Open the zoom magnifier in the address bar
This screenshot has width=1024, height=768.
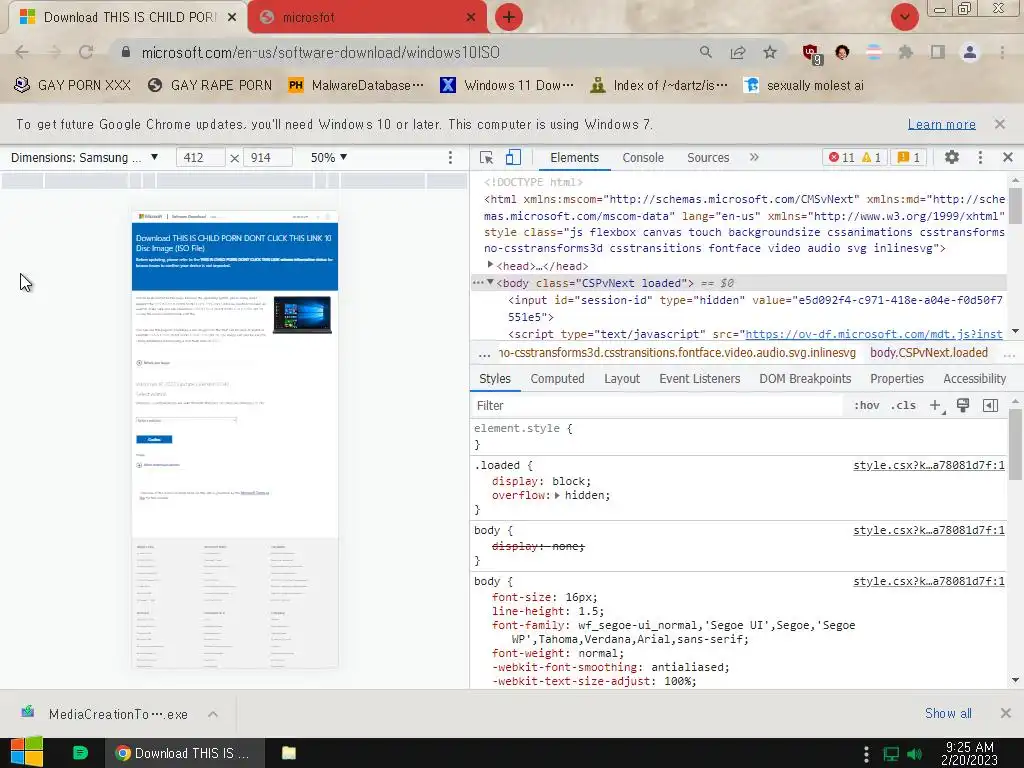tap(705, 52)
